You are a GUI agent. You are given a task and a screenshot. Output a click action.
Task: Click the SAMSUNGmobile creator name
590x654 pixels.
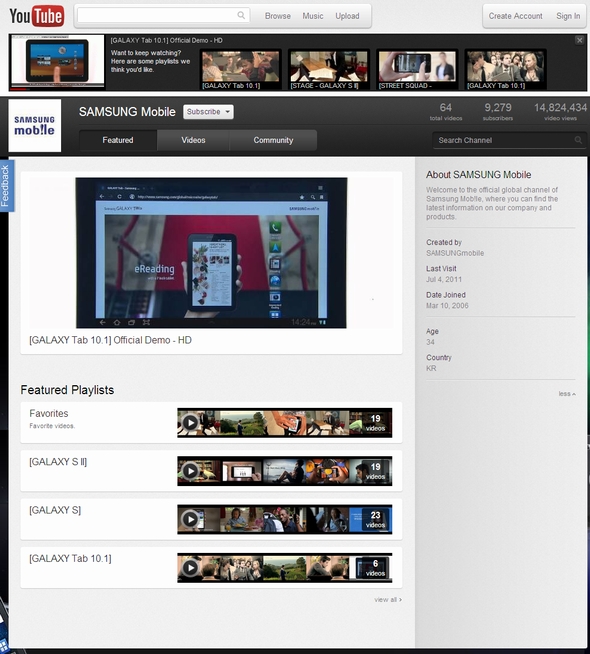point(455,253)
